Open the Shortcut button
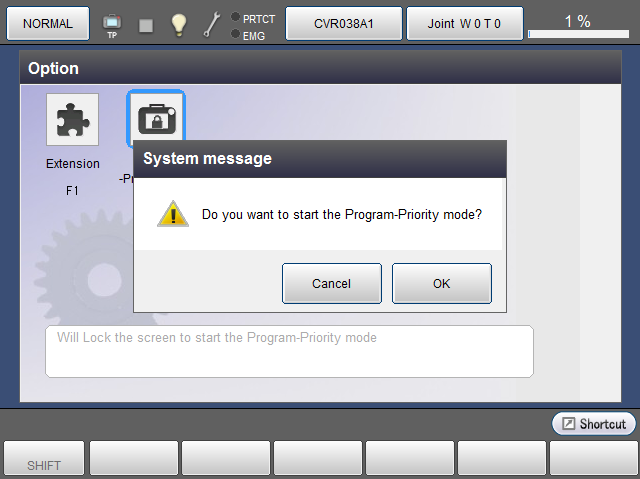 (593, 424)
